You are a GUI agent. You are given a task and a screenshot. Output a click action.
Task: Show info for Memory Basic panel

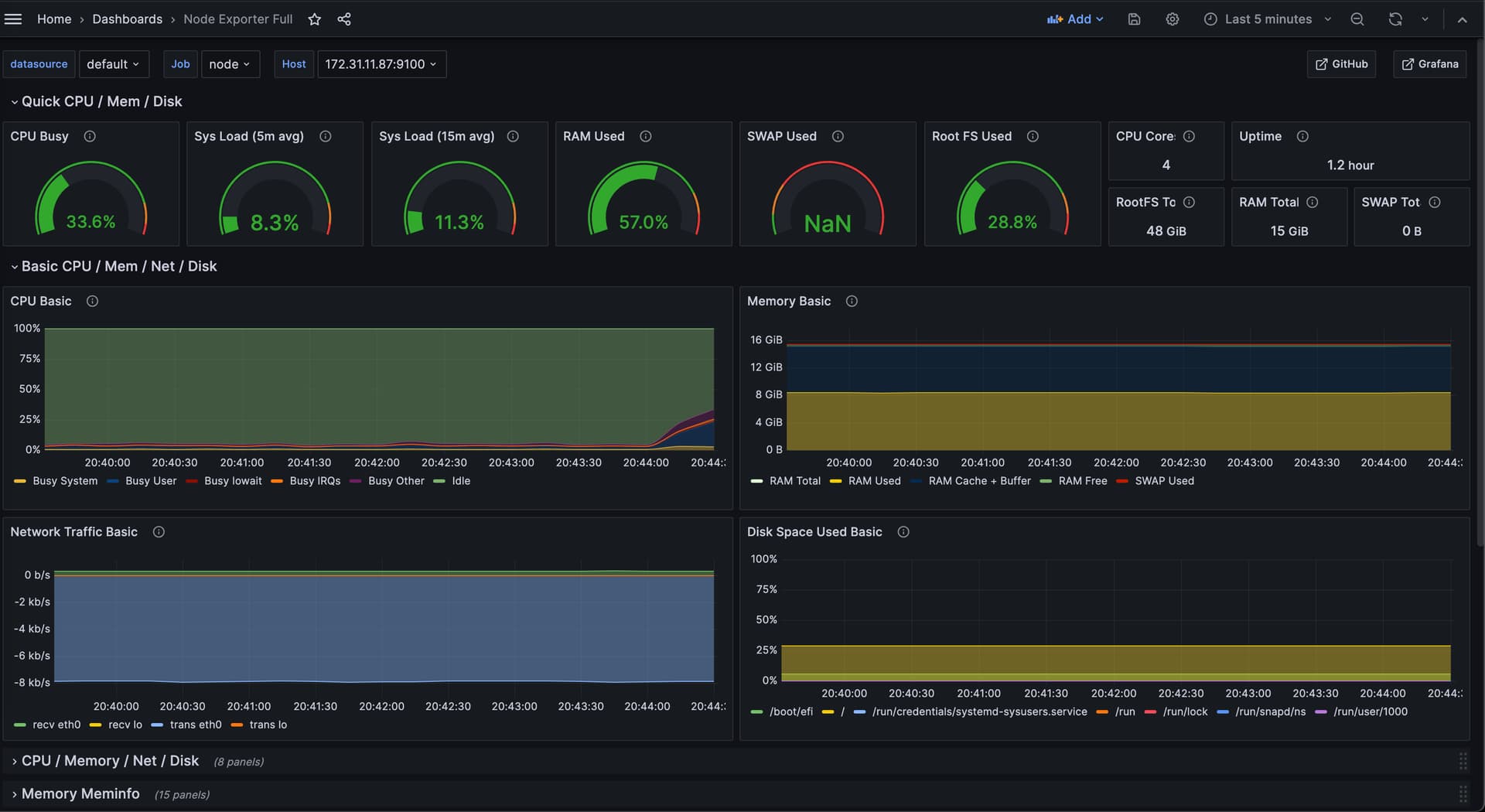click(x=852, y=301)
